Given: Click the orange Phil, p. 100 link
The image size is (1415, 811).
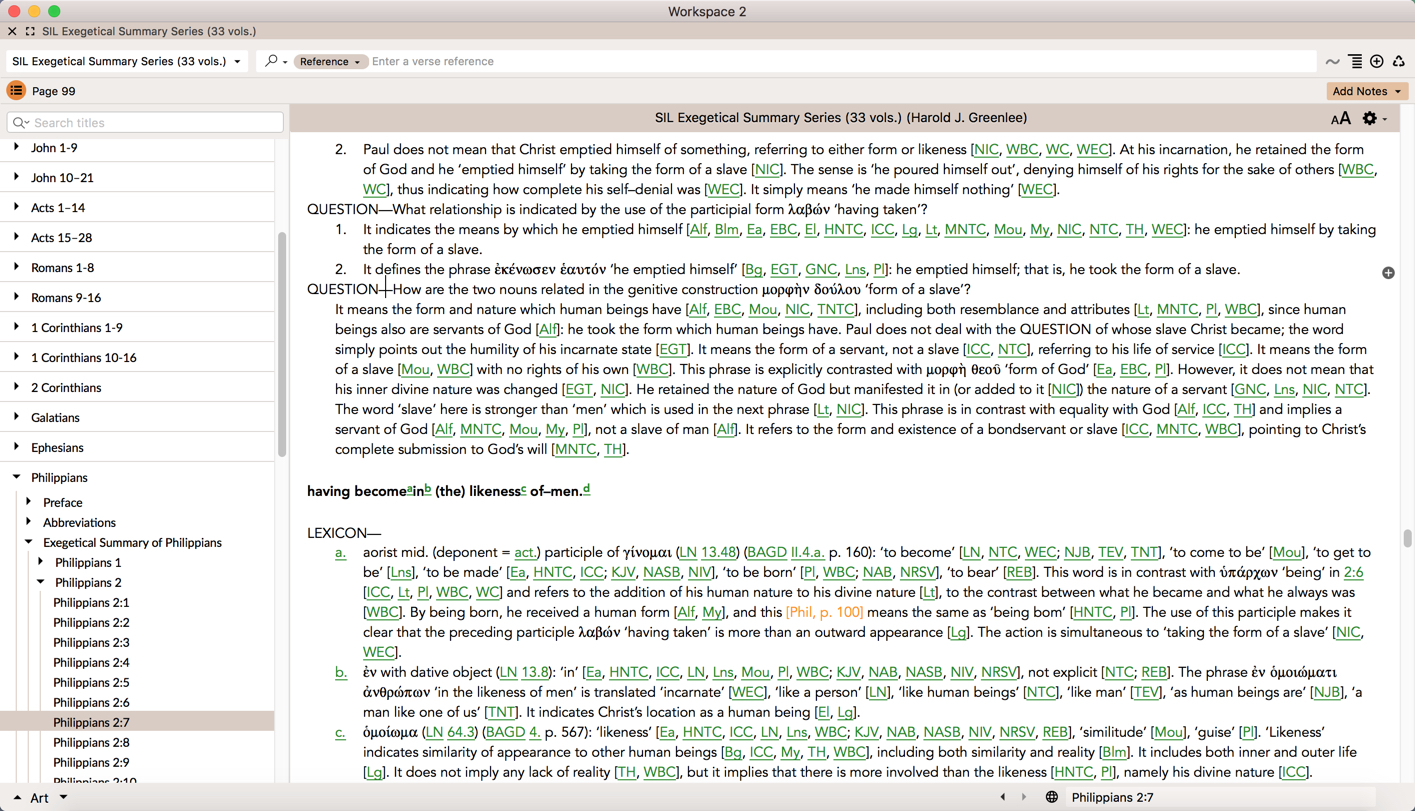Looking at the screenshot, I should (825, 612).
